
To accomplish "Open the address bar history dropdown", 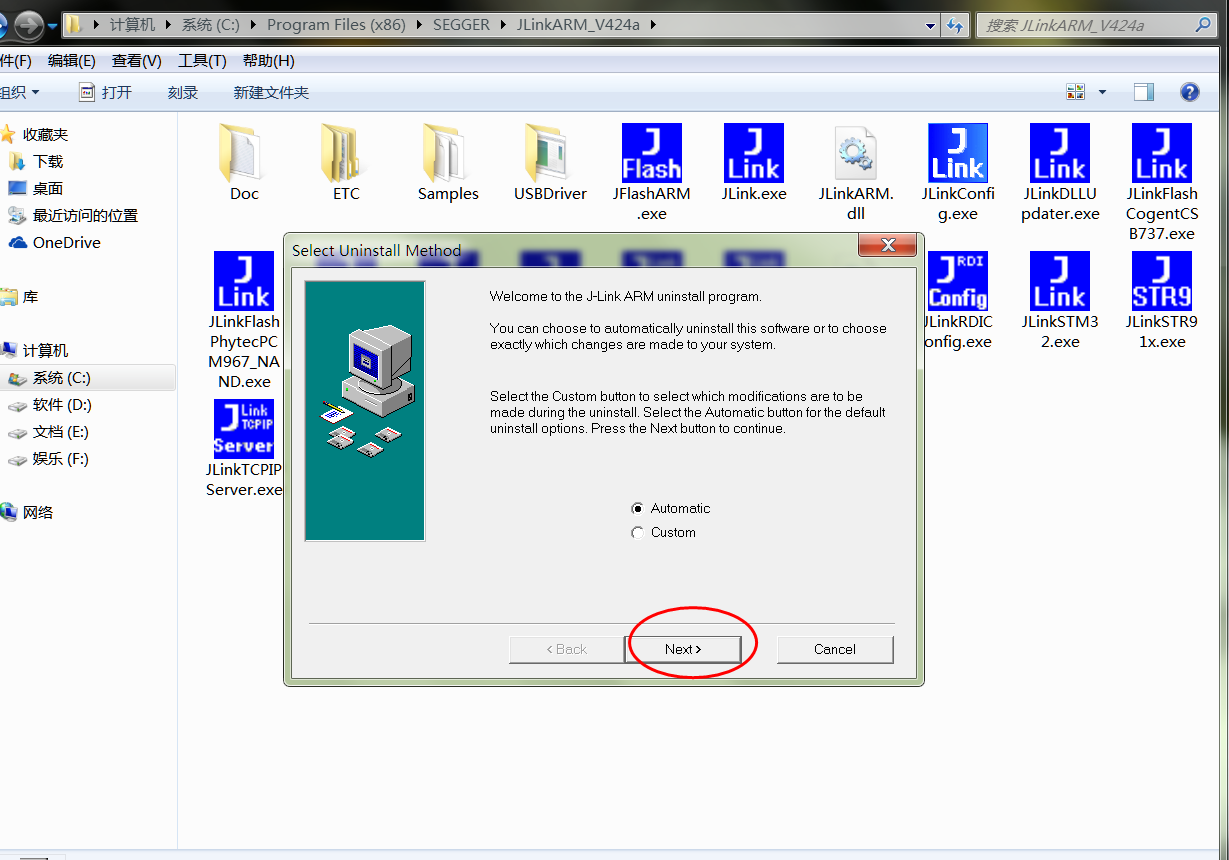I will pyautogui.click(x=929, y=25).
